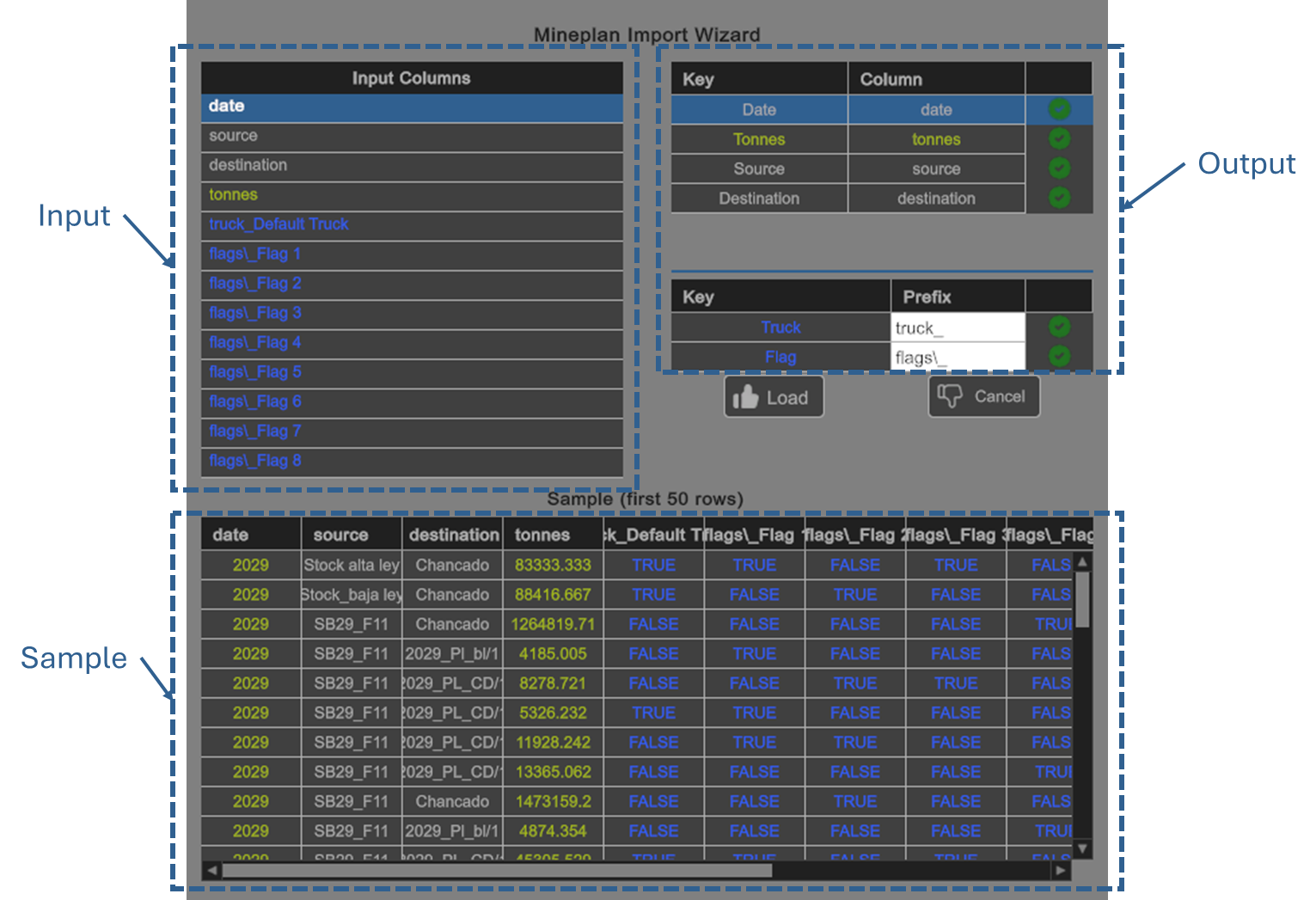Click the sample cell 11928.242
This screenshot has width=1316, height=900.
pos(553,743)
